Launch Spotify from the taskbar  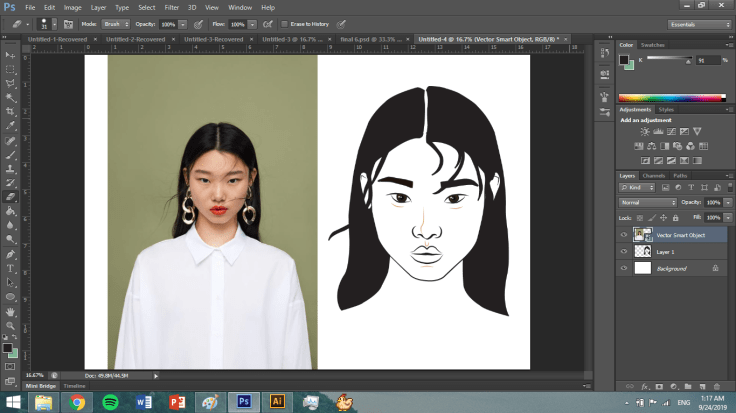(x=110, y=402)
